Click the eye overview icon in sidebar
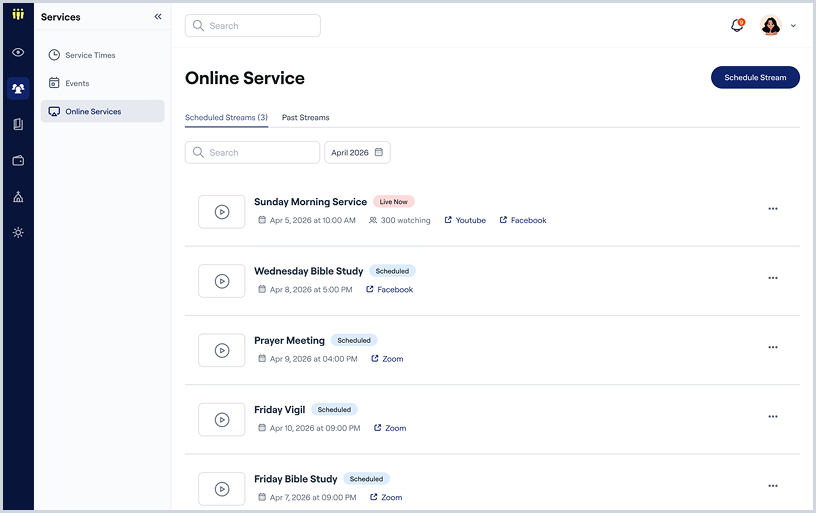This screenshot has width=816, height=513. [18, 52]
